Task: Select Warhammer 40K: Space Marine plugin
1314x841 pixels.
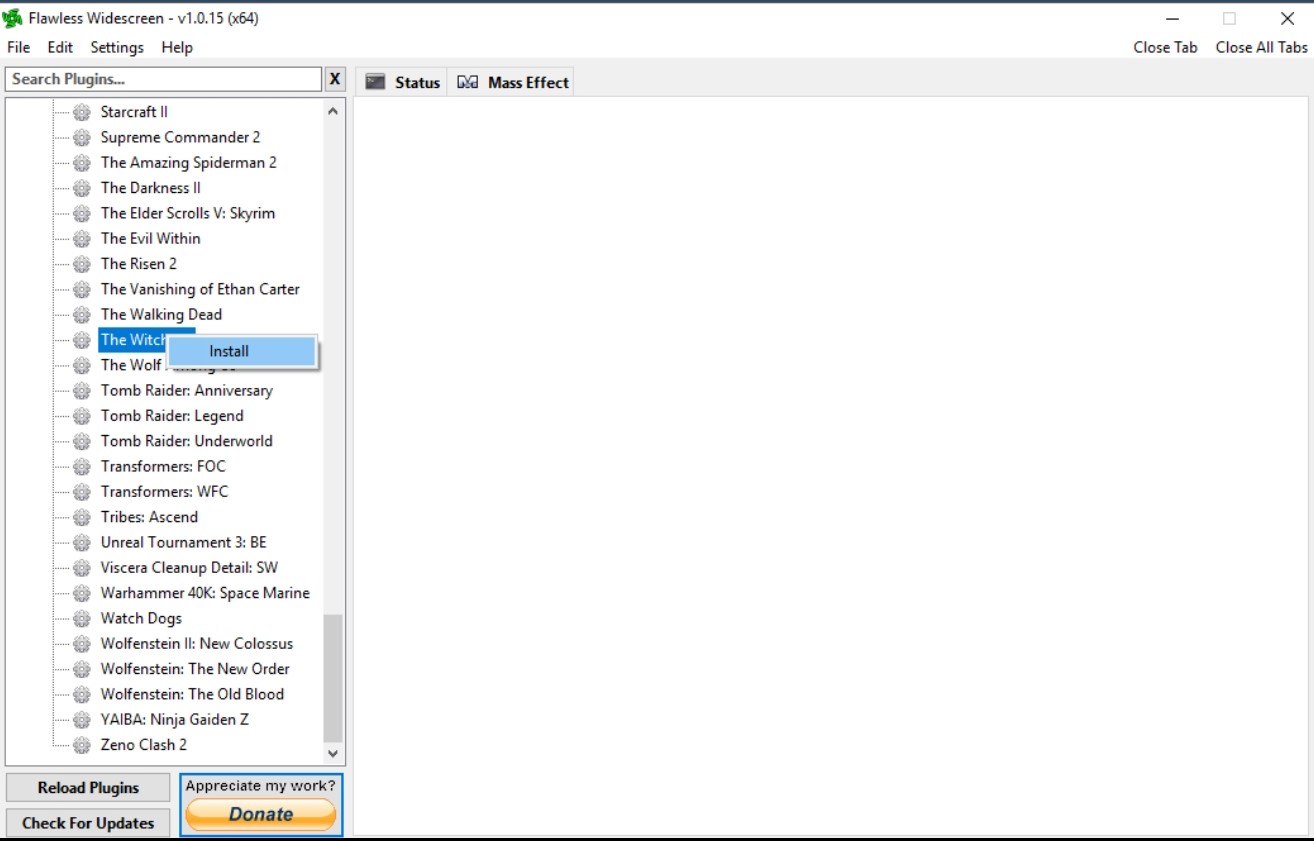Action: tap(205, 593)
